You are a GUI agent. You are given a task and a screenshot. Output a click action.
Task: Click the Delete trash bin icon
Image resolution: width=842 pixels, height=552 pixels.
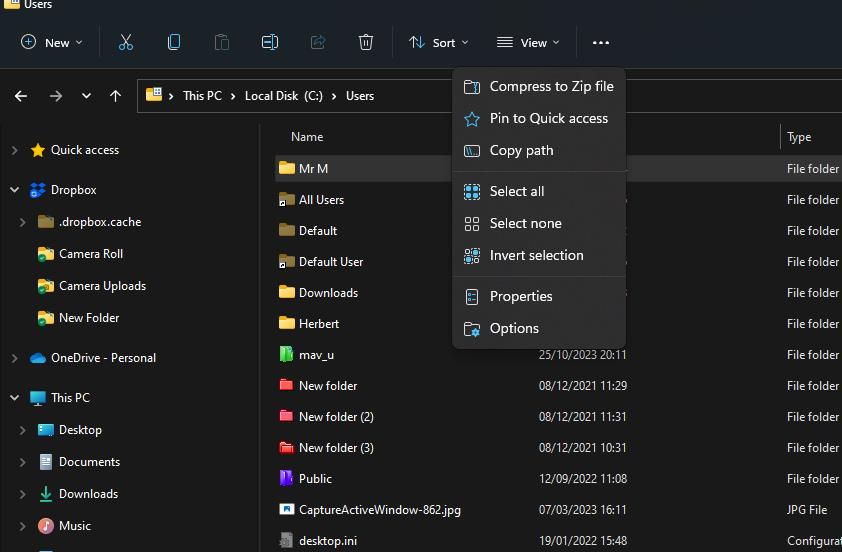pos(366,42)
